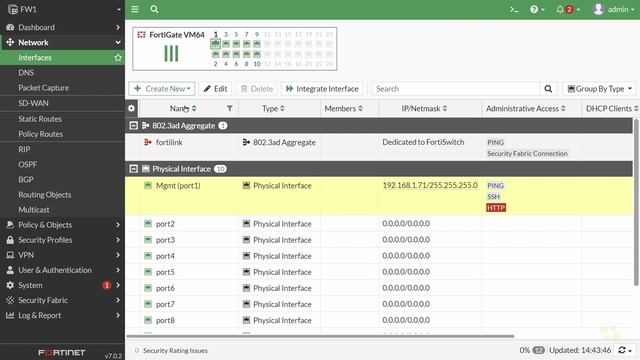Click port 1 in faceplate diagram

coord(216,44)
